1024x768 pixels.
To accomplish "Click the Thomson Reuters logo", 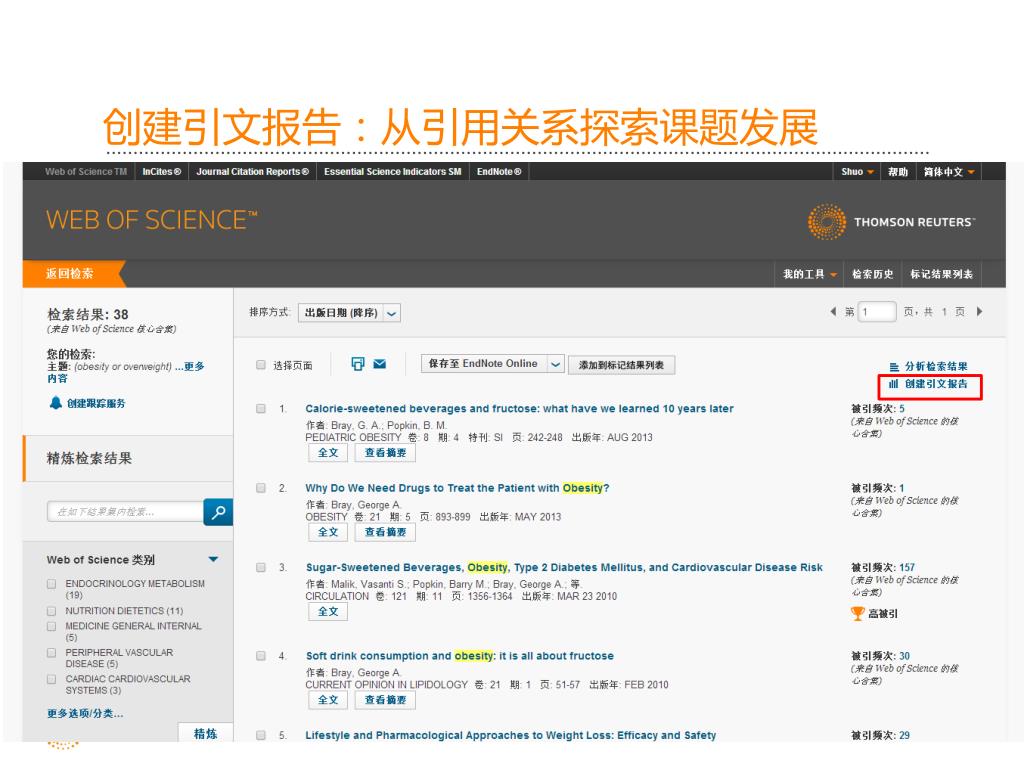I will pos(891,222).
